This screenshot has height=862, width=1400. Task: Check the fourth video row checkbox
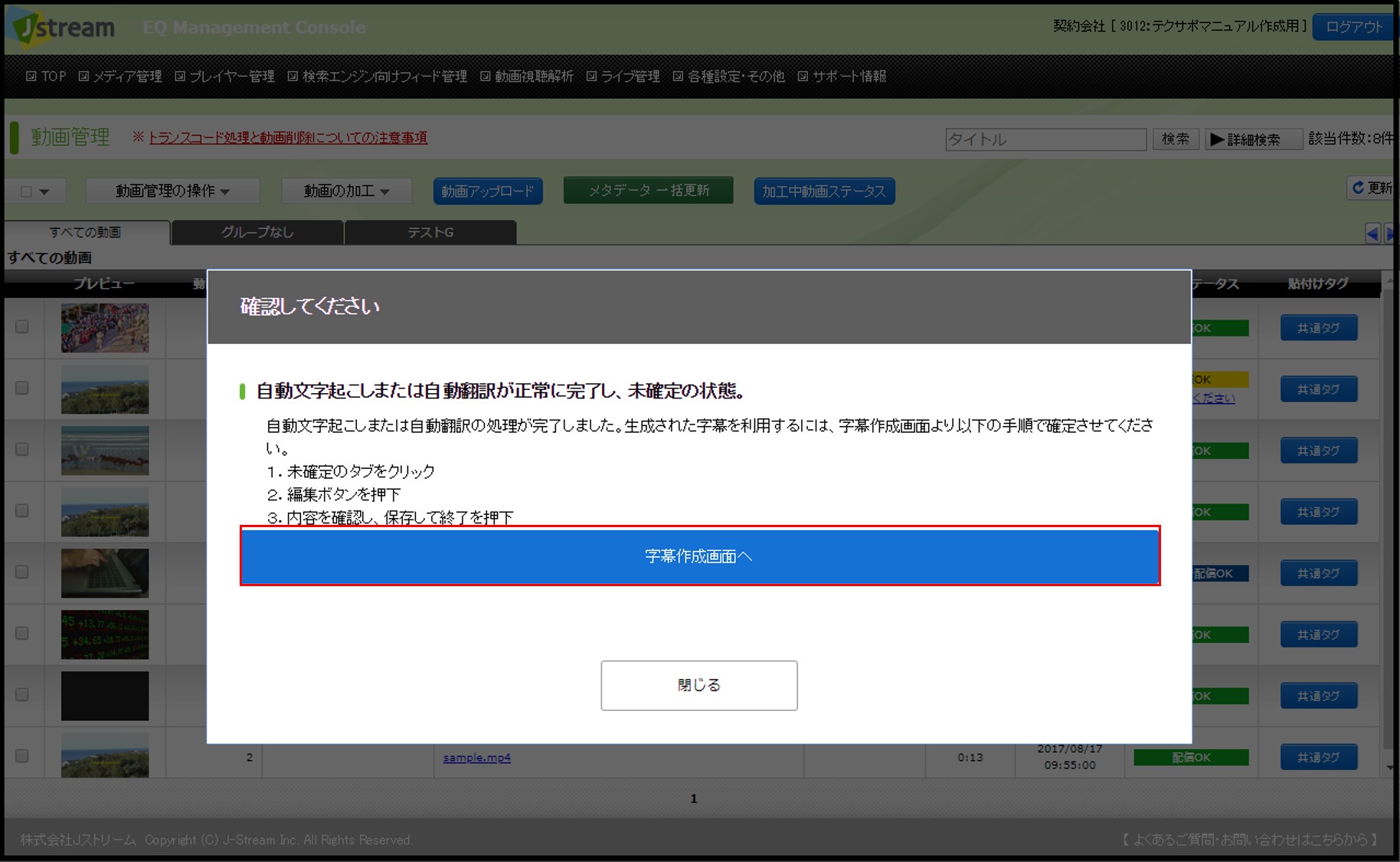click(x=22, y=510)
